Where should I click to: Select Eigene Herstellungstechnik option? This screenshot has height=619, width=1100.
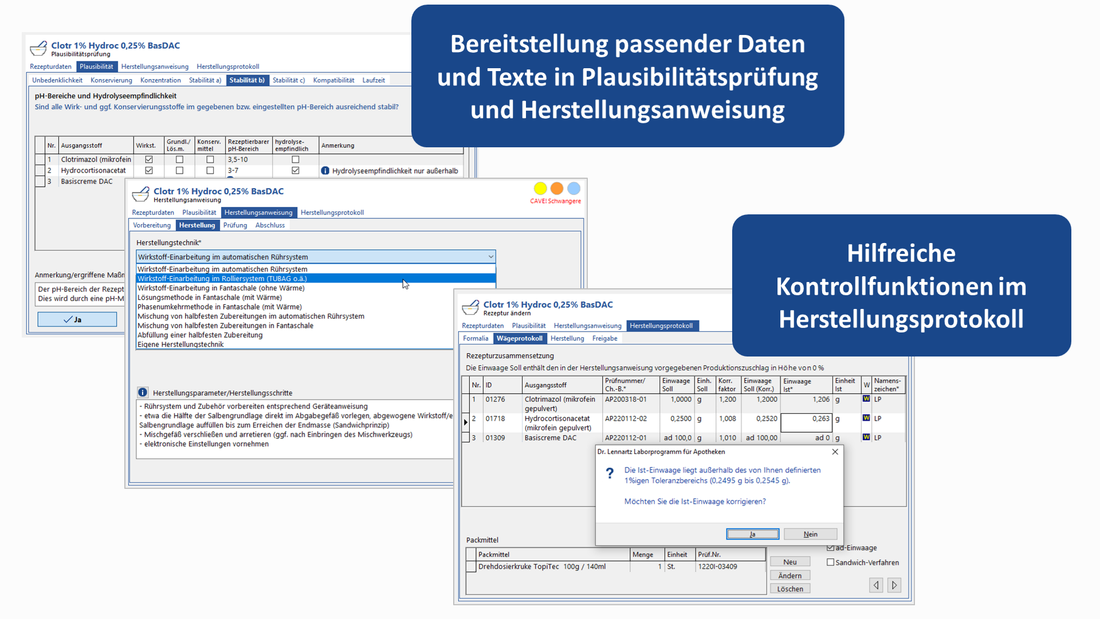(x=316, y=345)
